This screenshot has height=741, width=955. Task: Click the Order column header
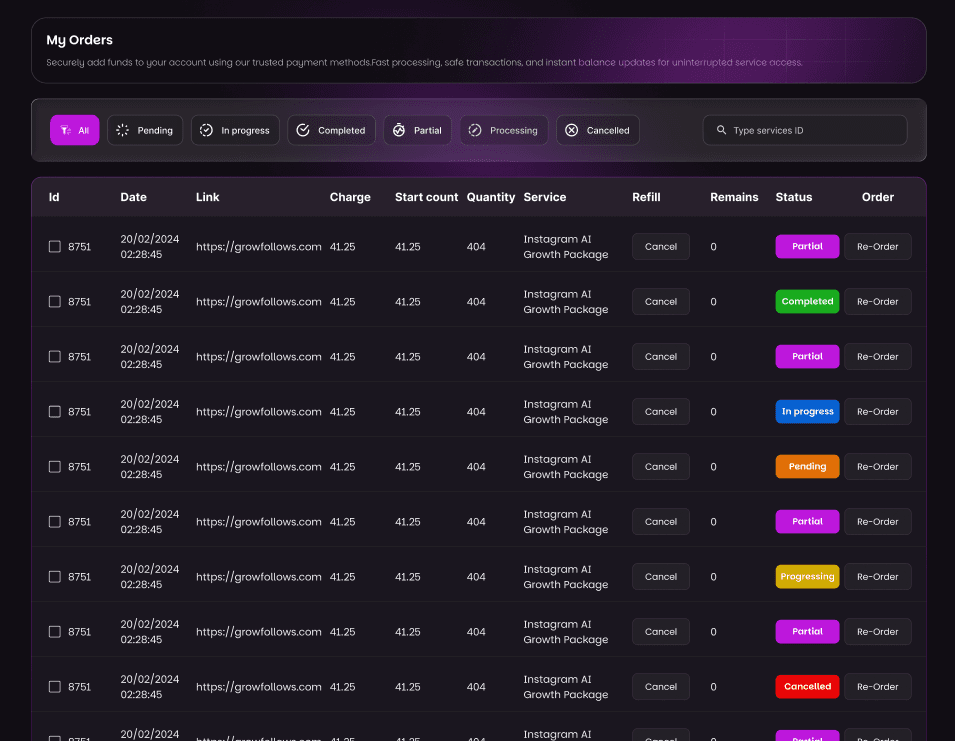coord(878,197)
